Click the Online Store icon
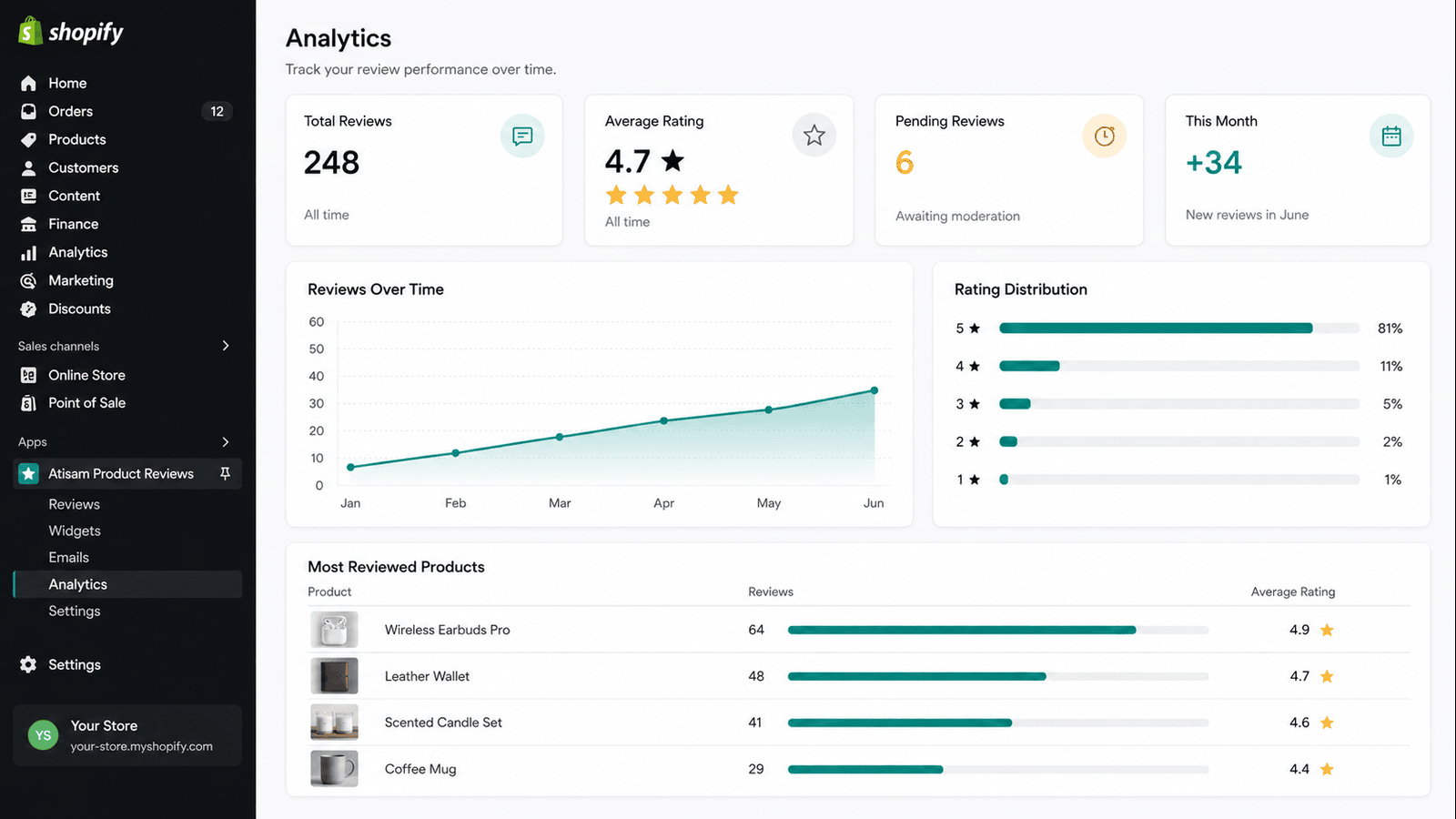 point(29,375)
